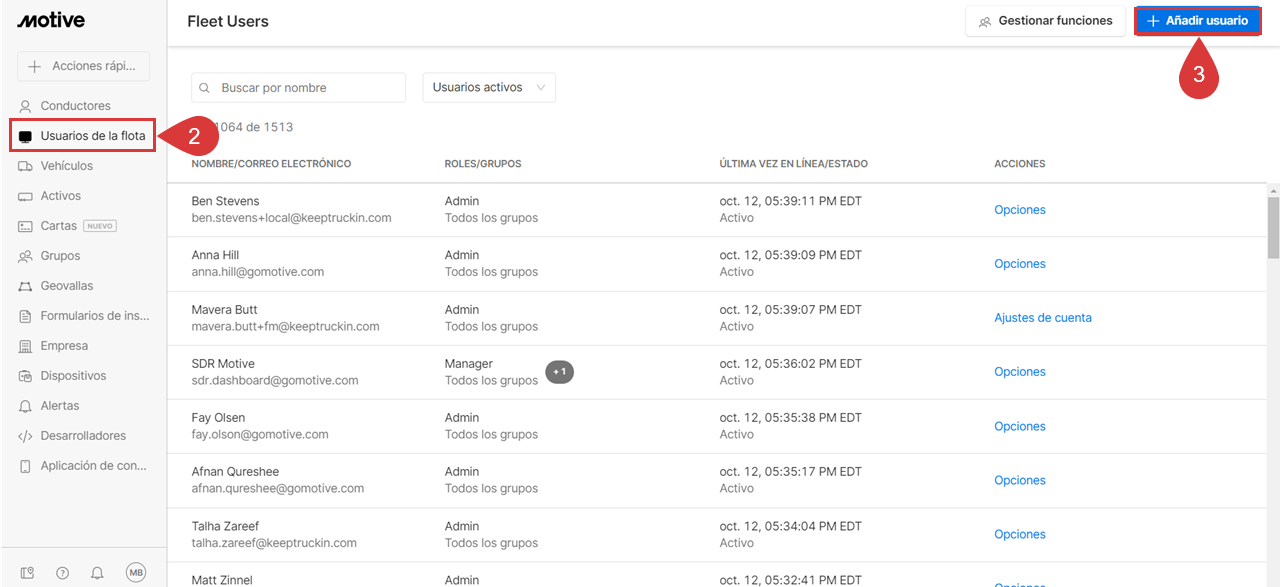Click timestamp oct. 12, 05:39:11 PM EDT
Image resolution: width=1280 pixels, height=587 pixels.
click(791, 201)
